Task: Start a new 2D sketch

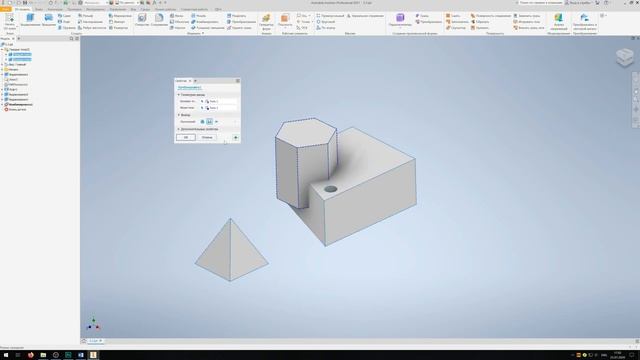Action: point(9,21)
